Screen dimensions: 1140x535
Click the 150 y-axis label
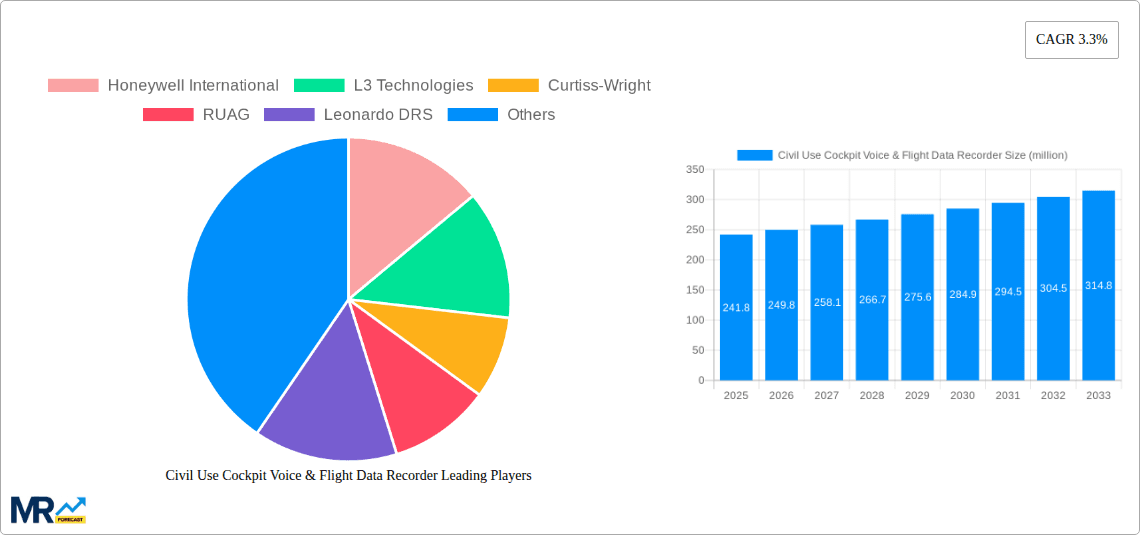click(x=695, y=290)
